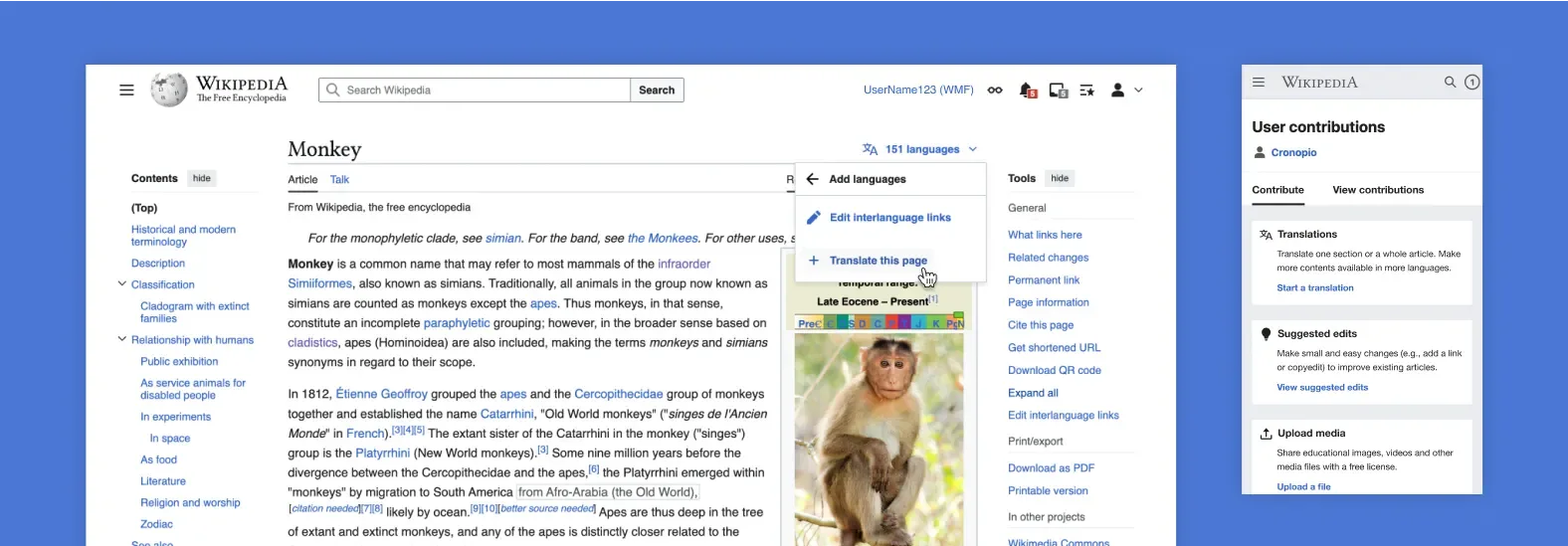Jump to Cladogram with extinct families

tap(195, 312)
